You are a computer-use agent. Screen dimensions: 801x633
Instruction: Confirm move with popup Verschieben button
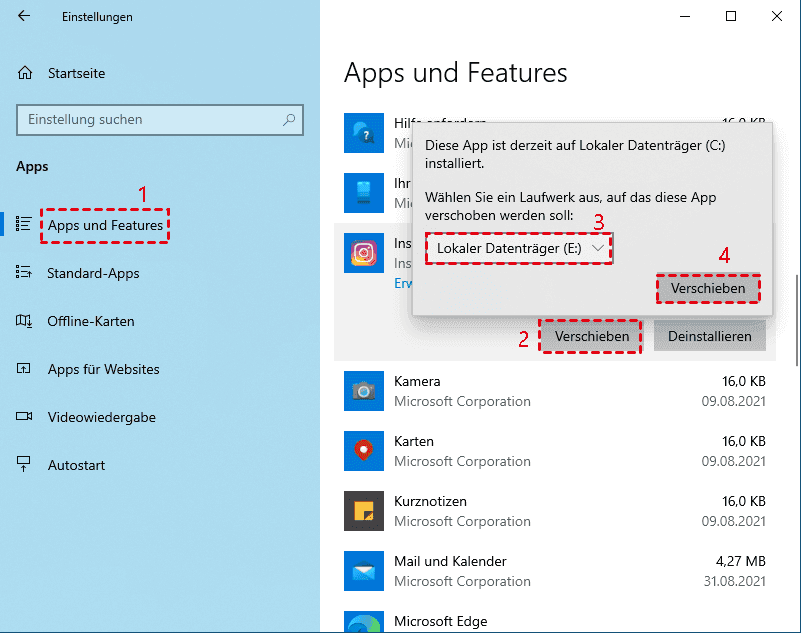(708, 288)
